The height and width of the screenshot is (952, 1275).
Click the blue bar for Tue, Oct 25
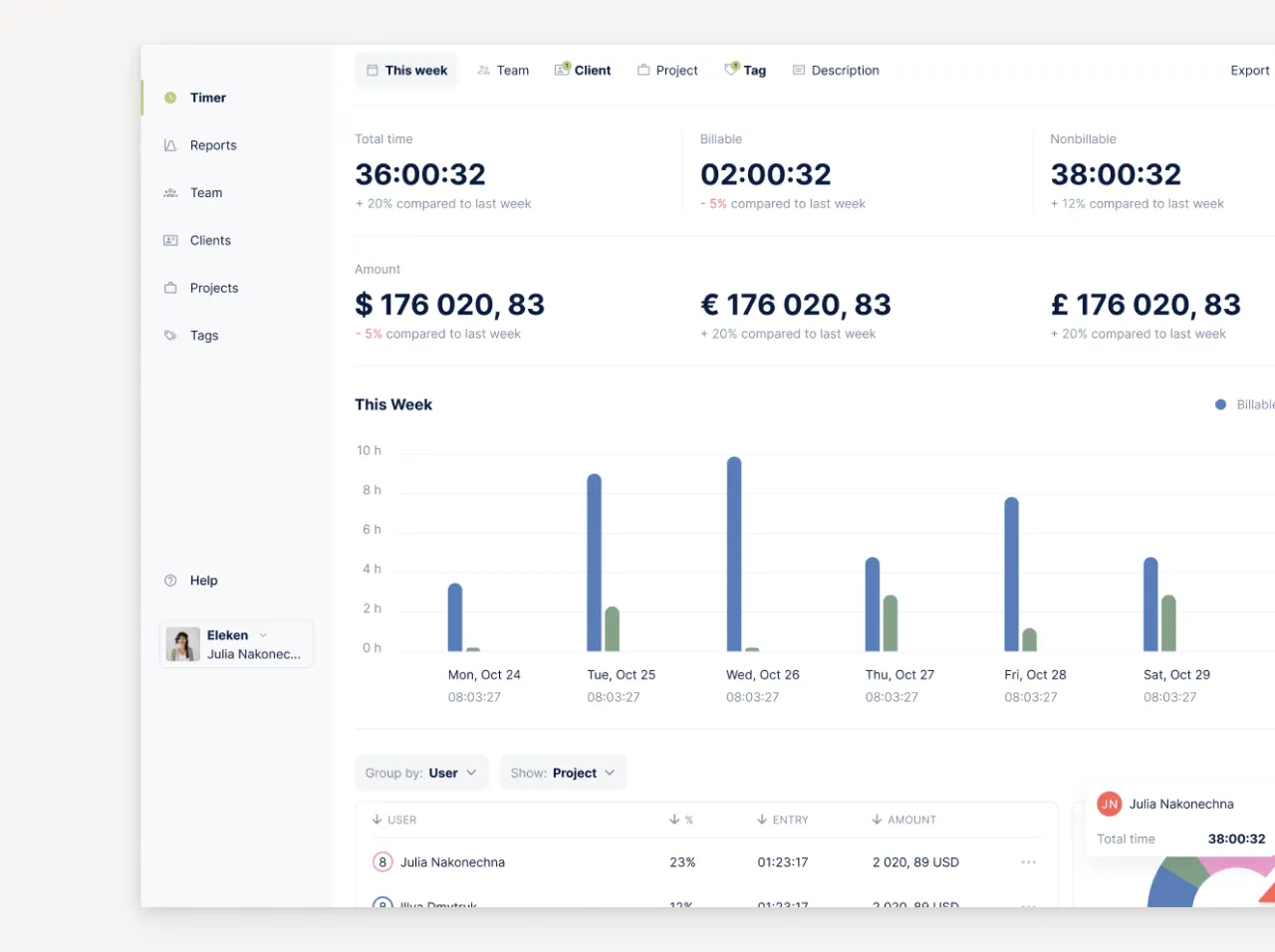pos(595,563)
